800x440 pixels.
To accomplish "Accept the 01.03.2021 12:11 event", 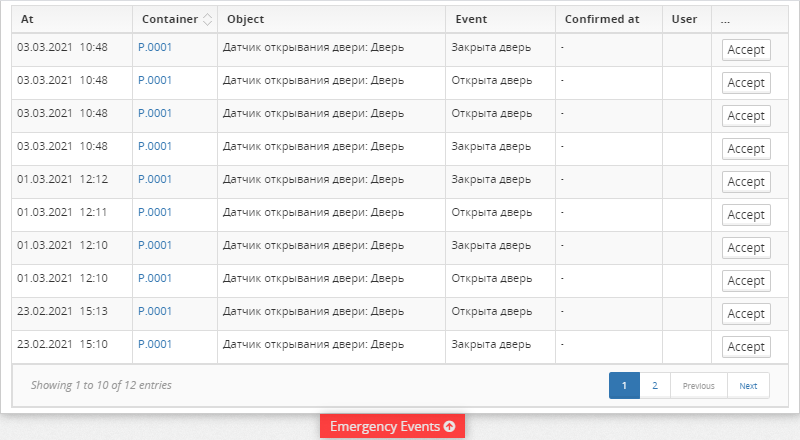I will 746,215.
